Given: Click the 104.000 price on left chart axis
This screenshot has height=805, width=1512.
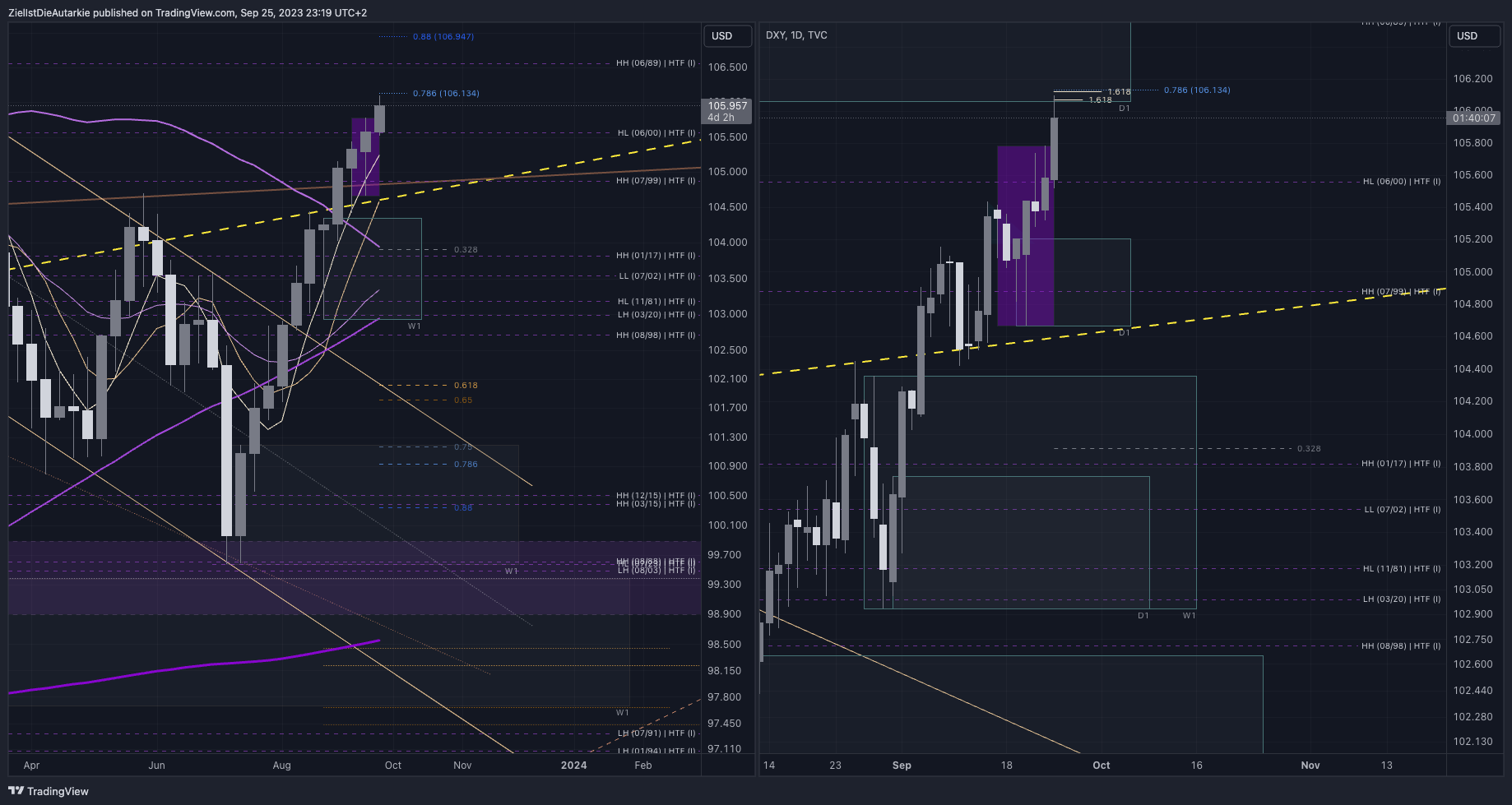Looking at the screenshot, I should coord(727,243).
